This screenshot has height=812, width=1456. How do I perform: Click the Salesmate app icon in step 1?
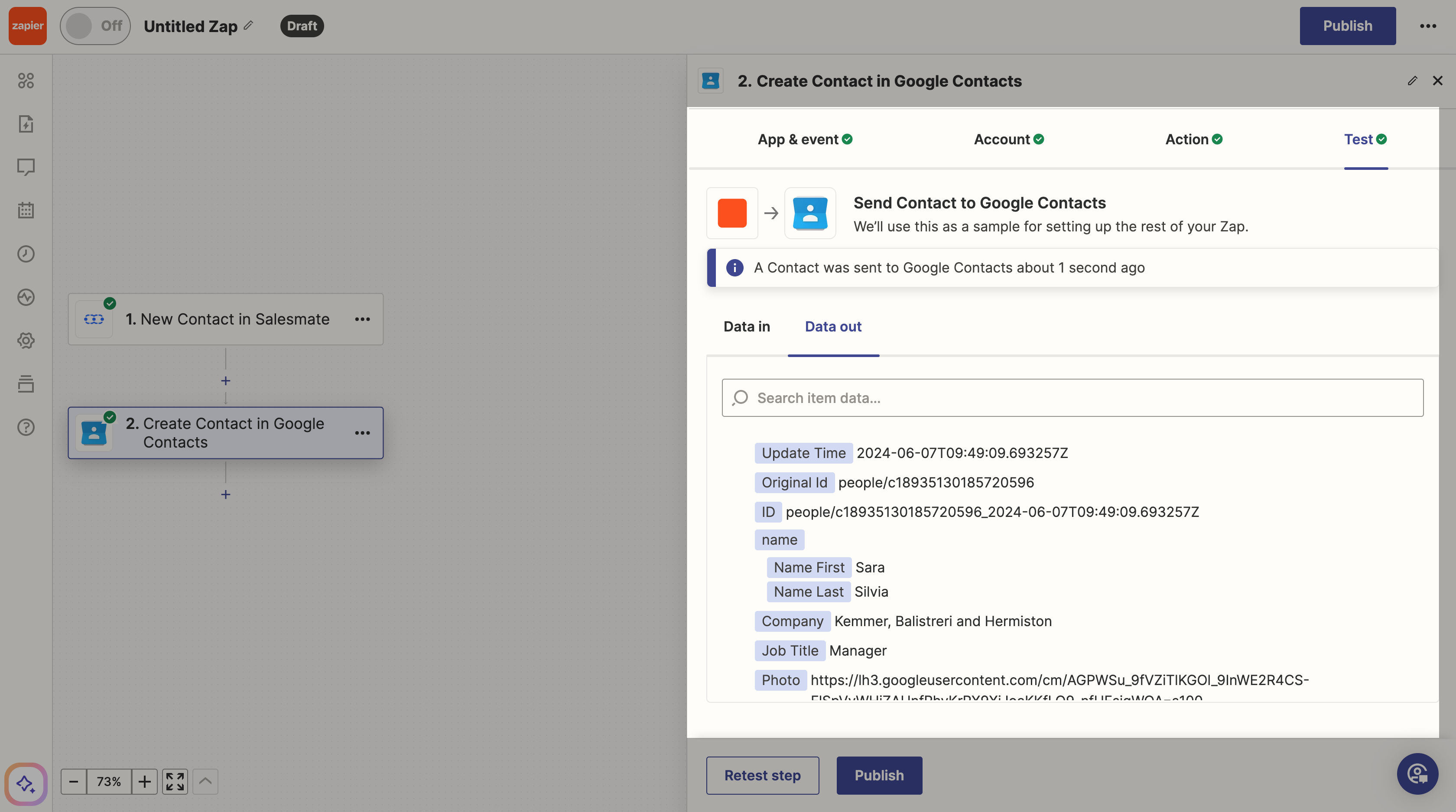point(94,319)
